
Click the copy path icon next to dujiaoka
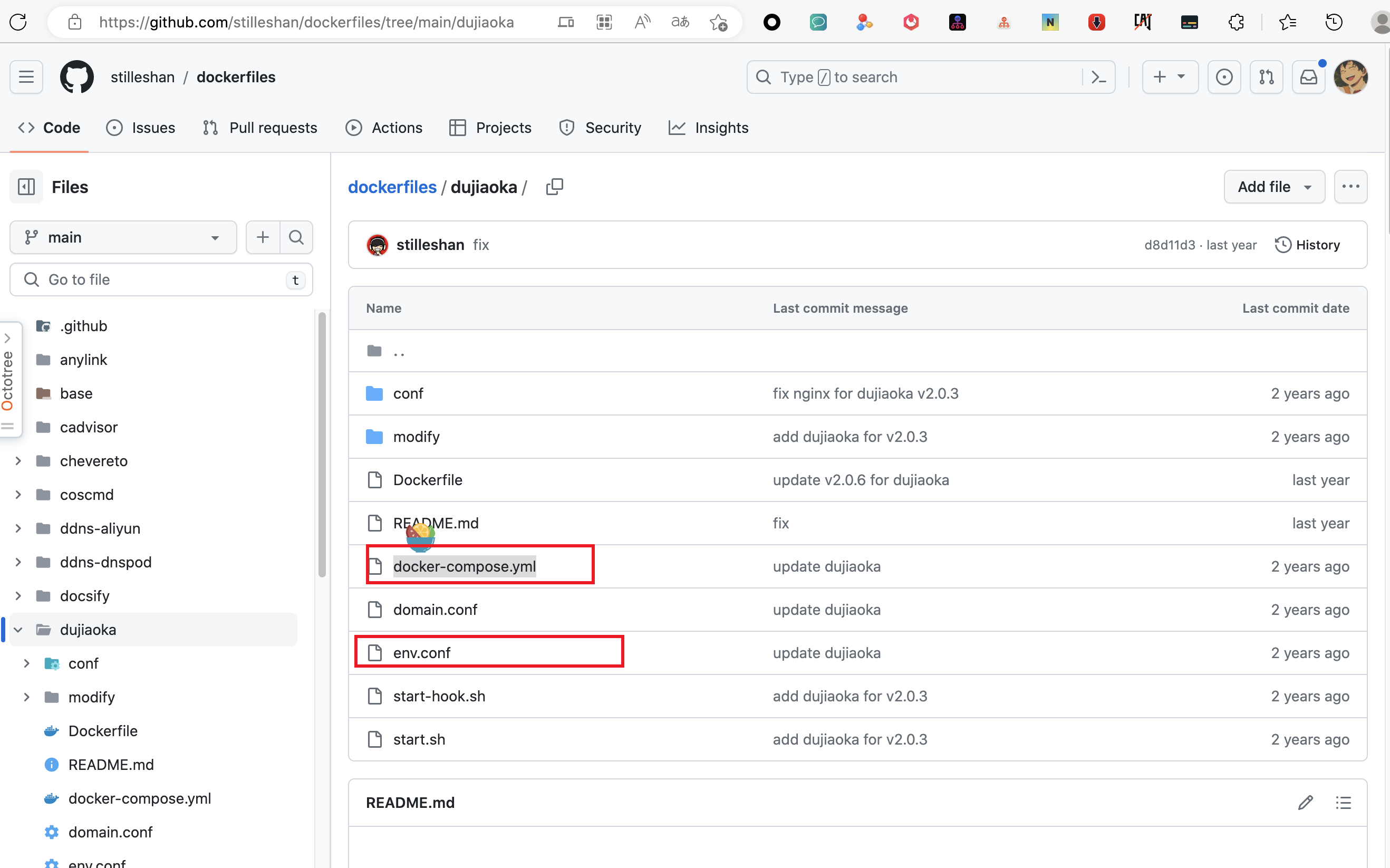tap(554, 187)
